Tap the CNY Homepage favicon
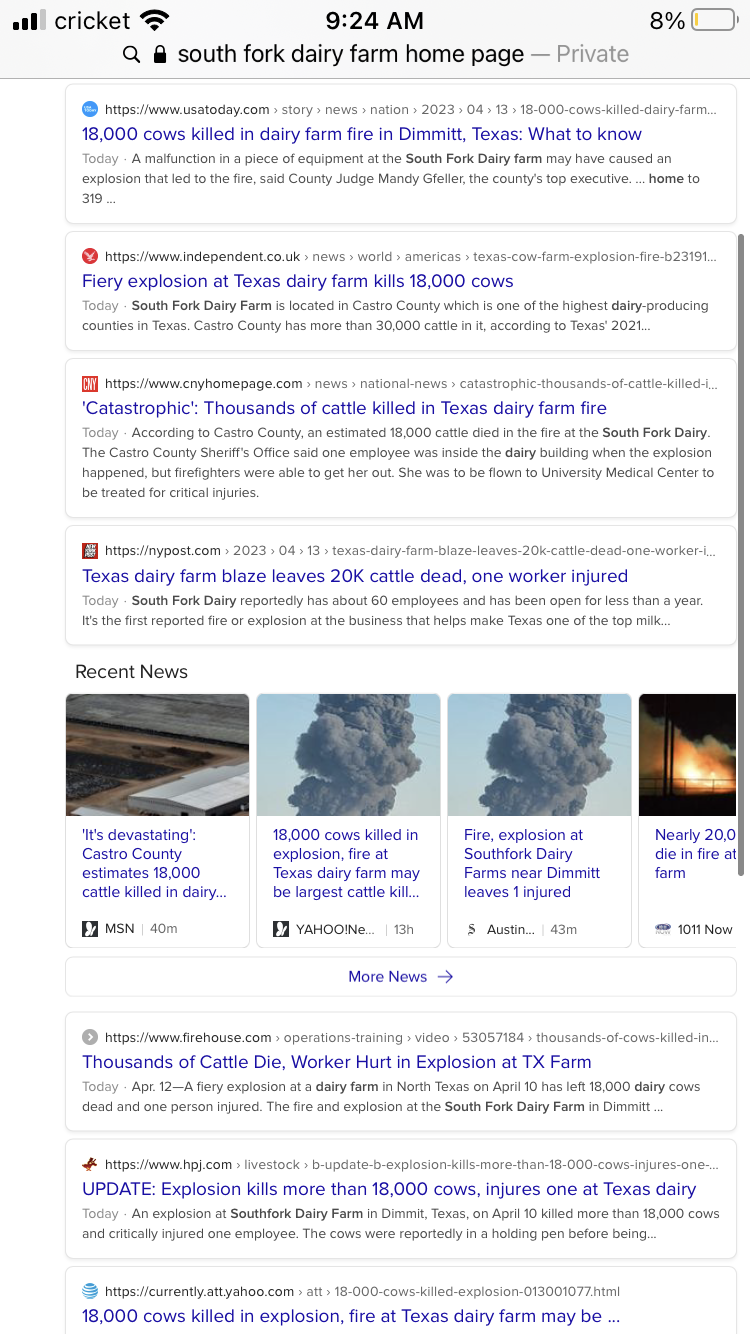 90,383
